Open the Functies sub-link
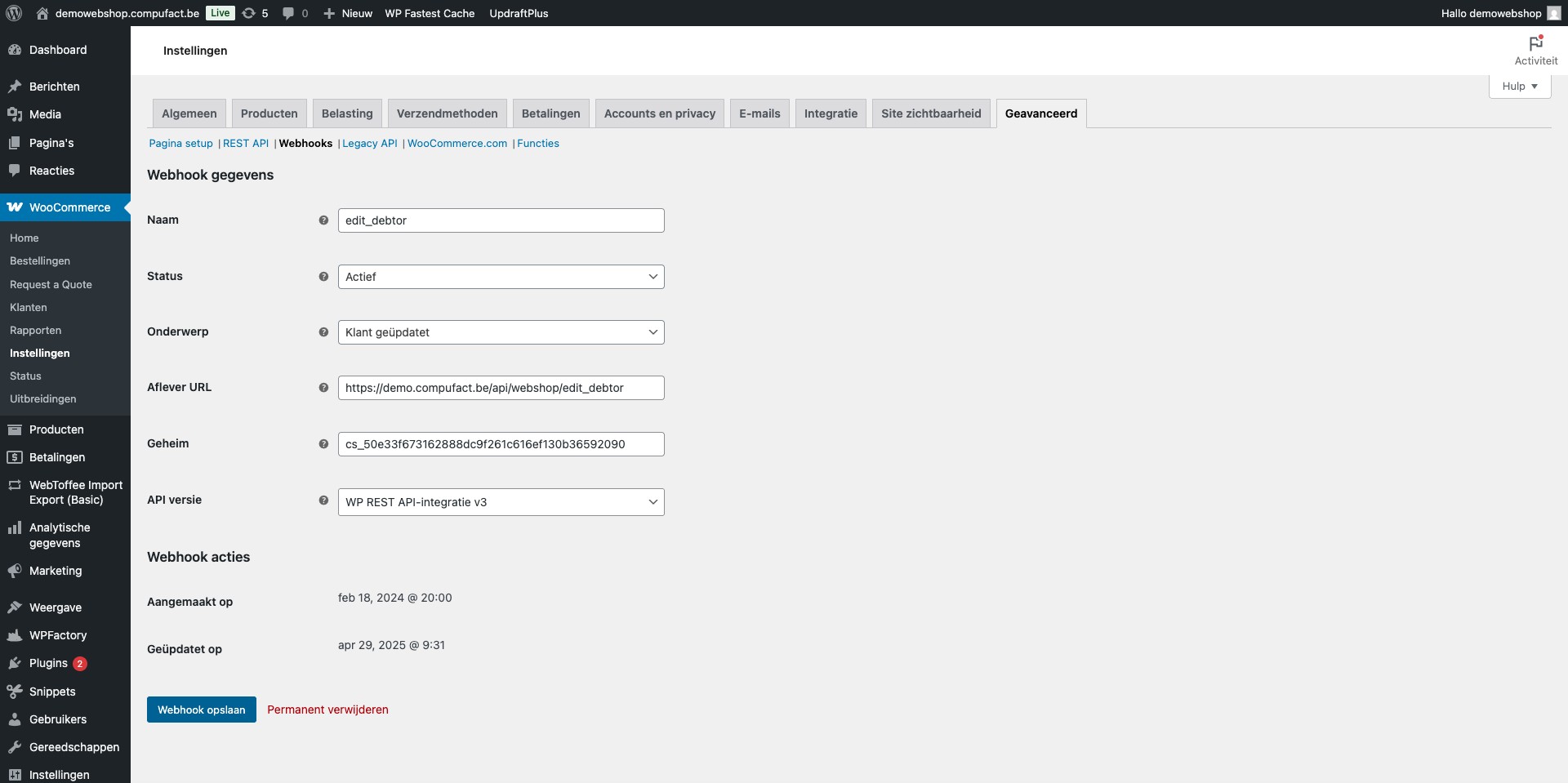 (538, 143)
